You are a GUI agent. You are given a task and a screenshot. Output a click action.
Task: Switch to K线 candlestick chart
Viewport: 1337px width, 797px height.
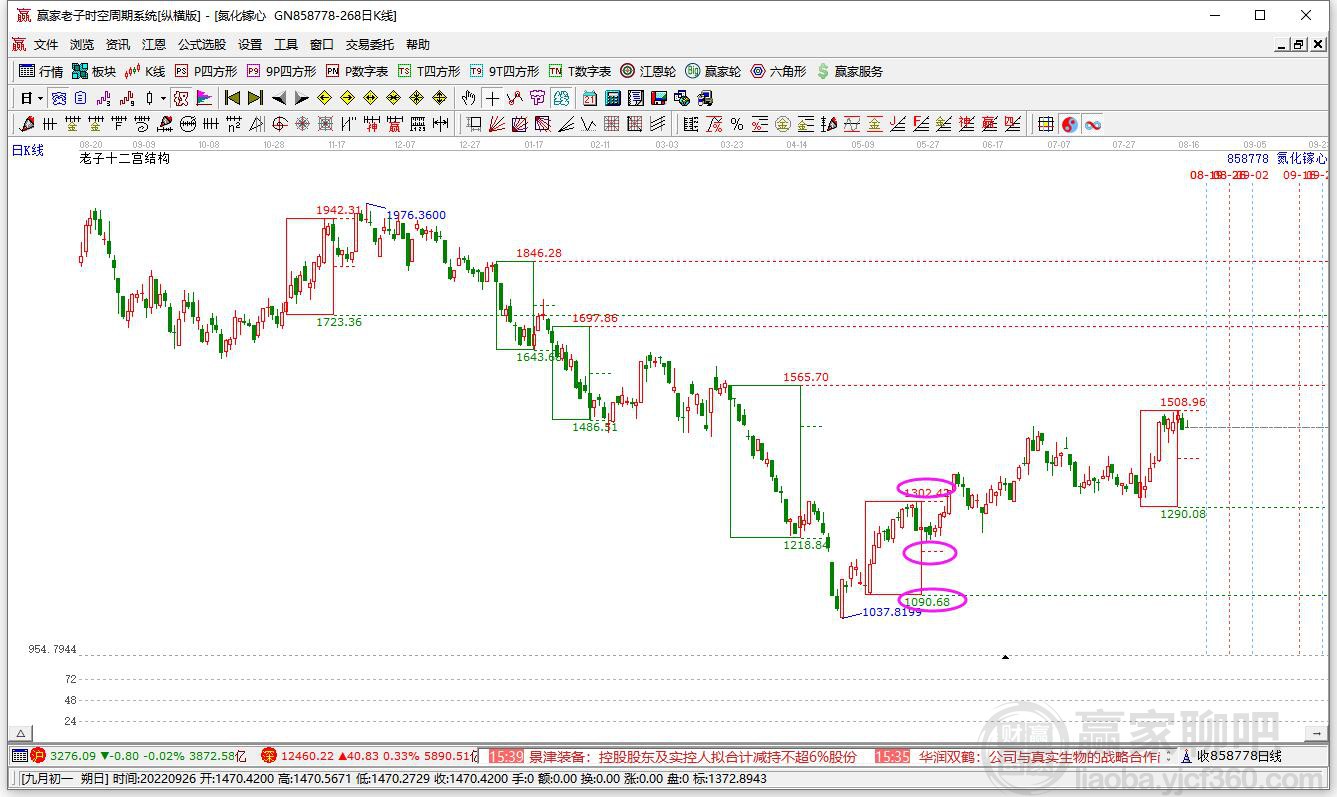(x=145, y=71)
